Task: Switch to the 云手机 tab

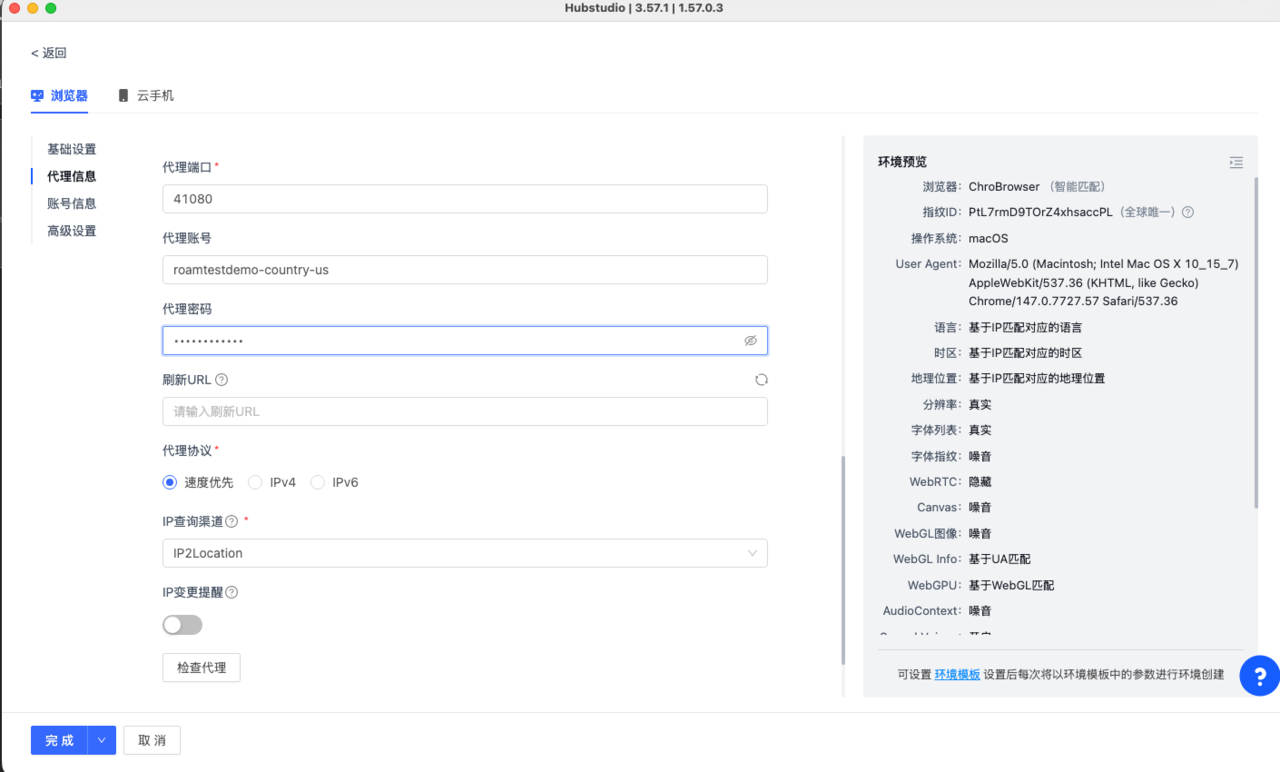Action: (x=146, y=96)
